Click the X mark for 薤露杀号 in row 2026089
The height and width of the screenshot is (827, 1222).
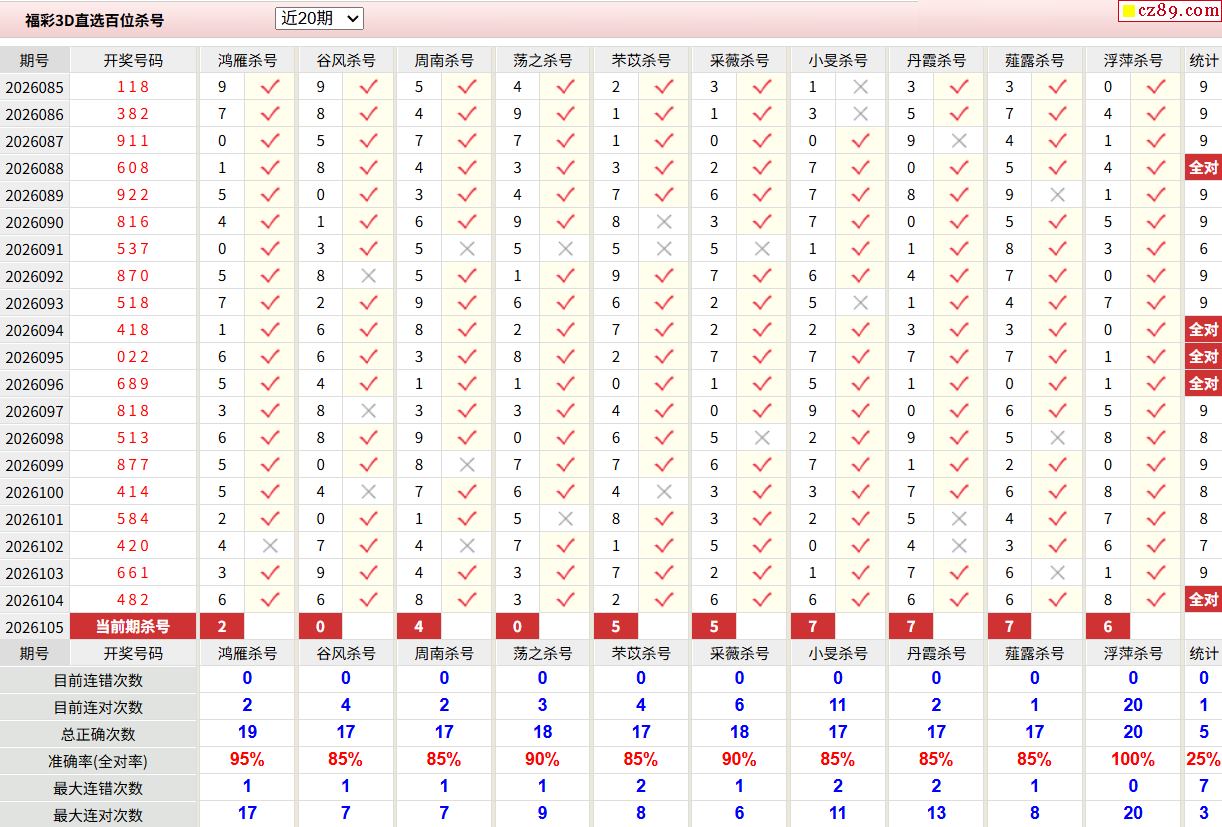(1057, 195)
